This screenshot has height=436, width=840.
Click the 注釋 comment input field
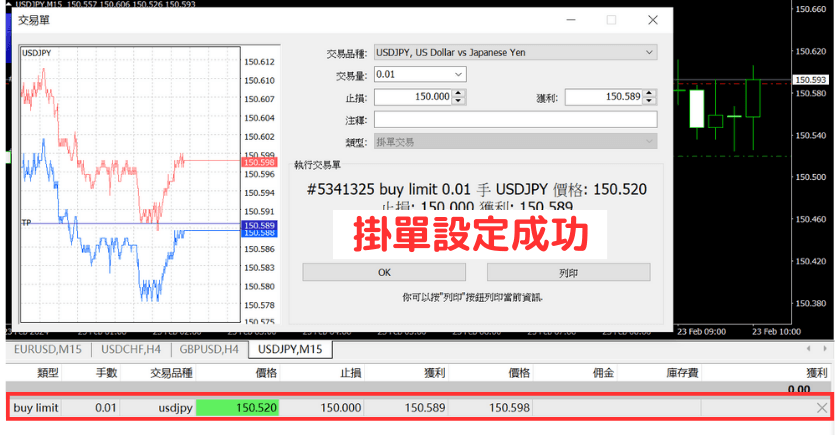515,120
